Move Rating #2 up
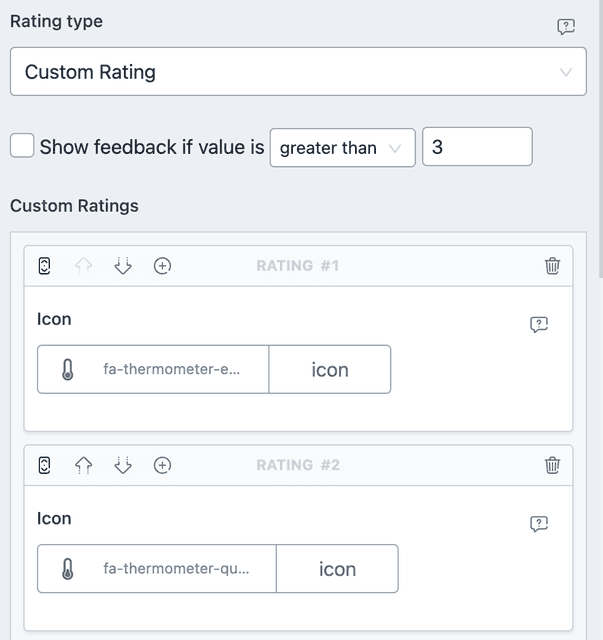The height and width of the screenshot is (640, 603). tap(84, 465)
